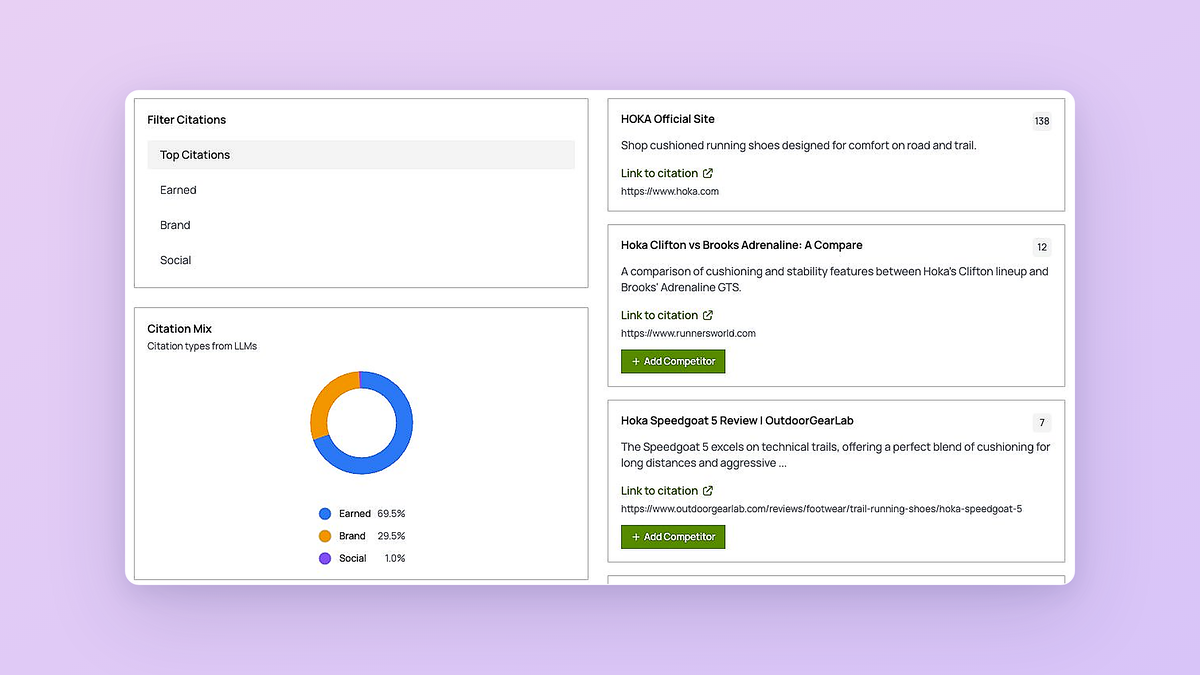Click the 12 count badge on Clifton comparison card
The height and width of the screenshot is (675, 1200).
1042,247
